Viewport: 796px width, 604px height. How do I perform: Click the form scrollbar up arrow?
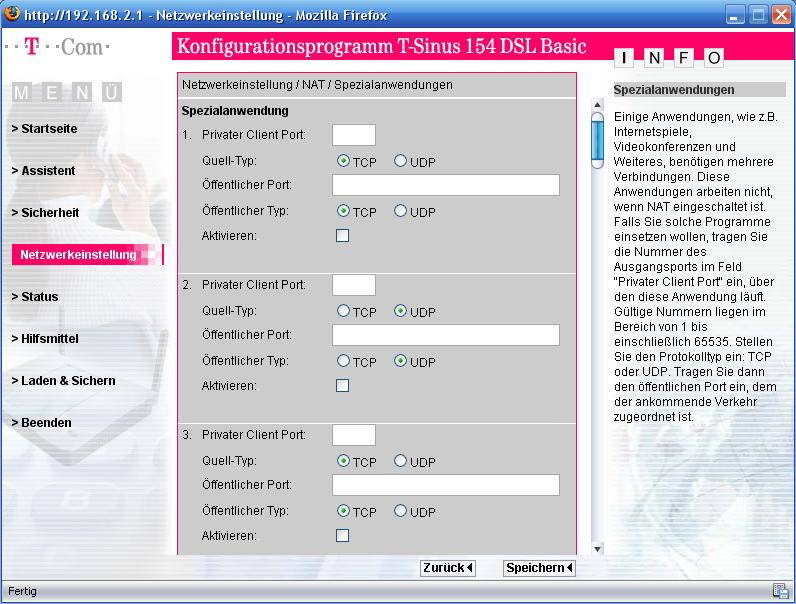point(598,105)
